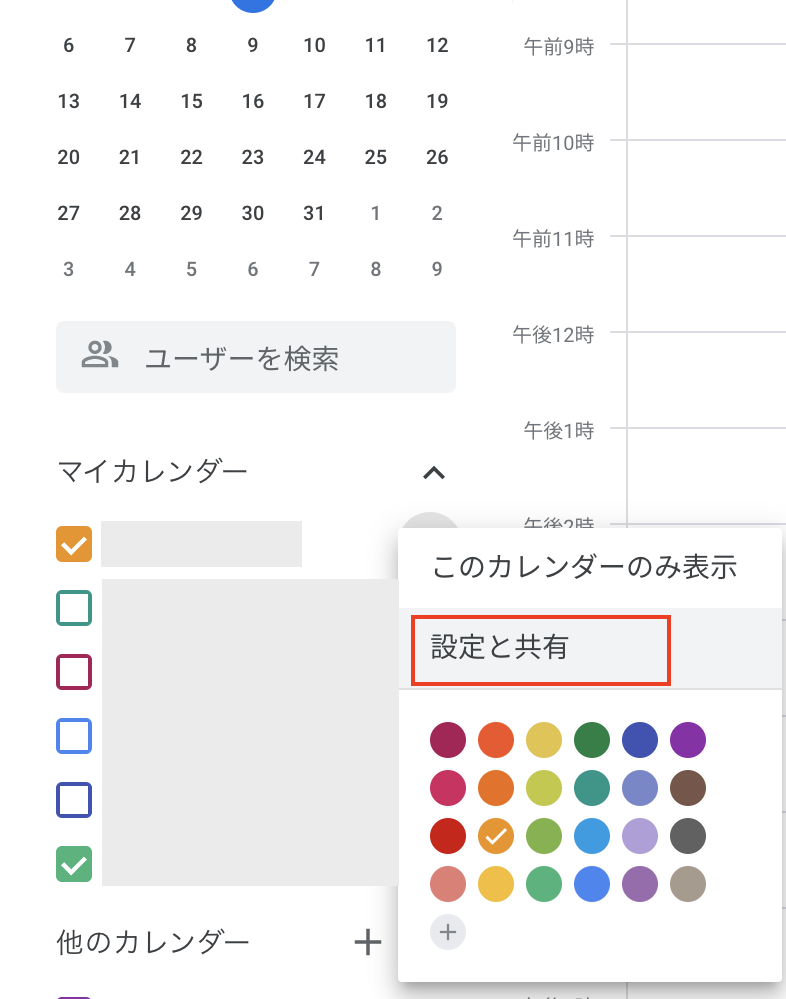
Task: Toggle the light blue calendar checkbox
Action: click(x=74, y=736)
